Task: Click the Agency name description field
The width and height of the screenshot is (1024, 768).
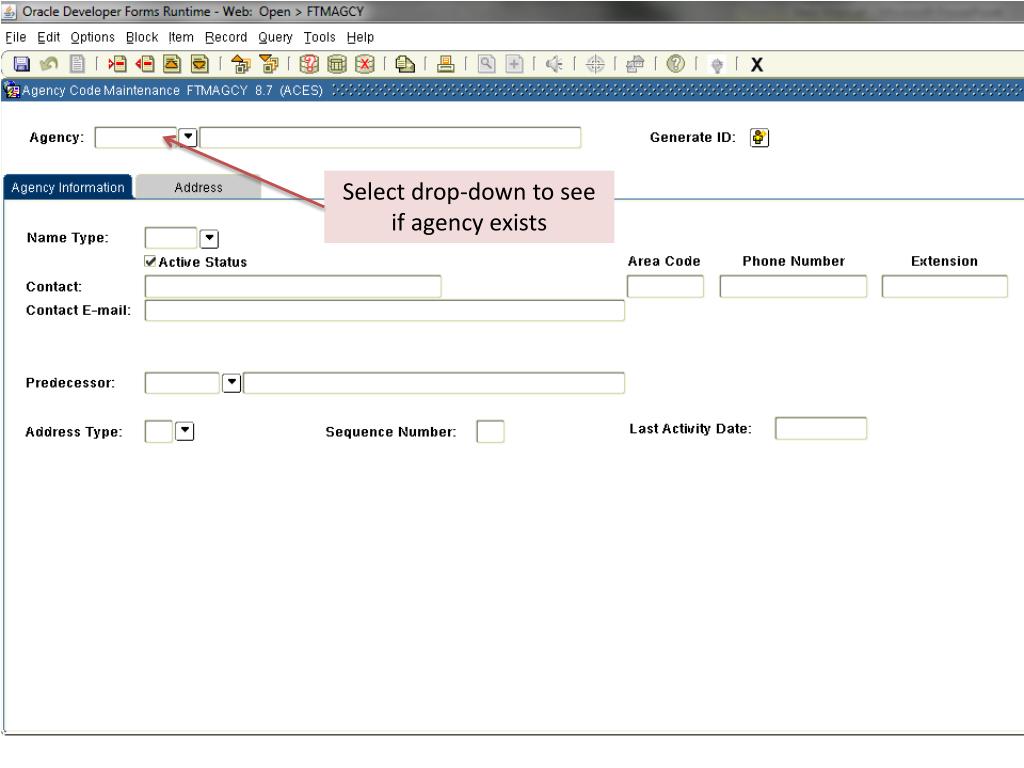Action: (390, 138)
